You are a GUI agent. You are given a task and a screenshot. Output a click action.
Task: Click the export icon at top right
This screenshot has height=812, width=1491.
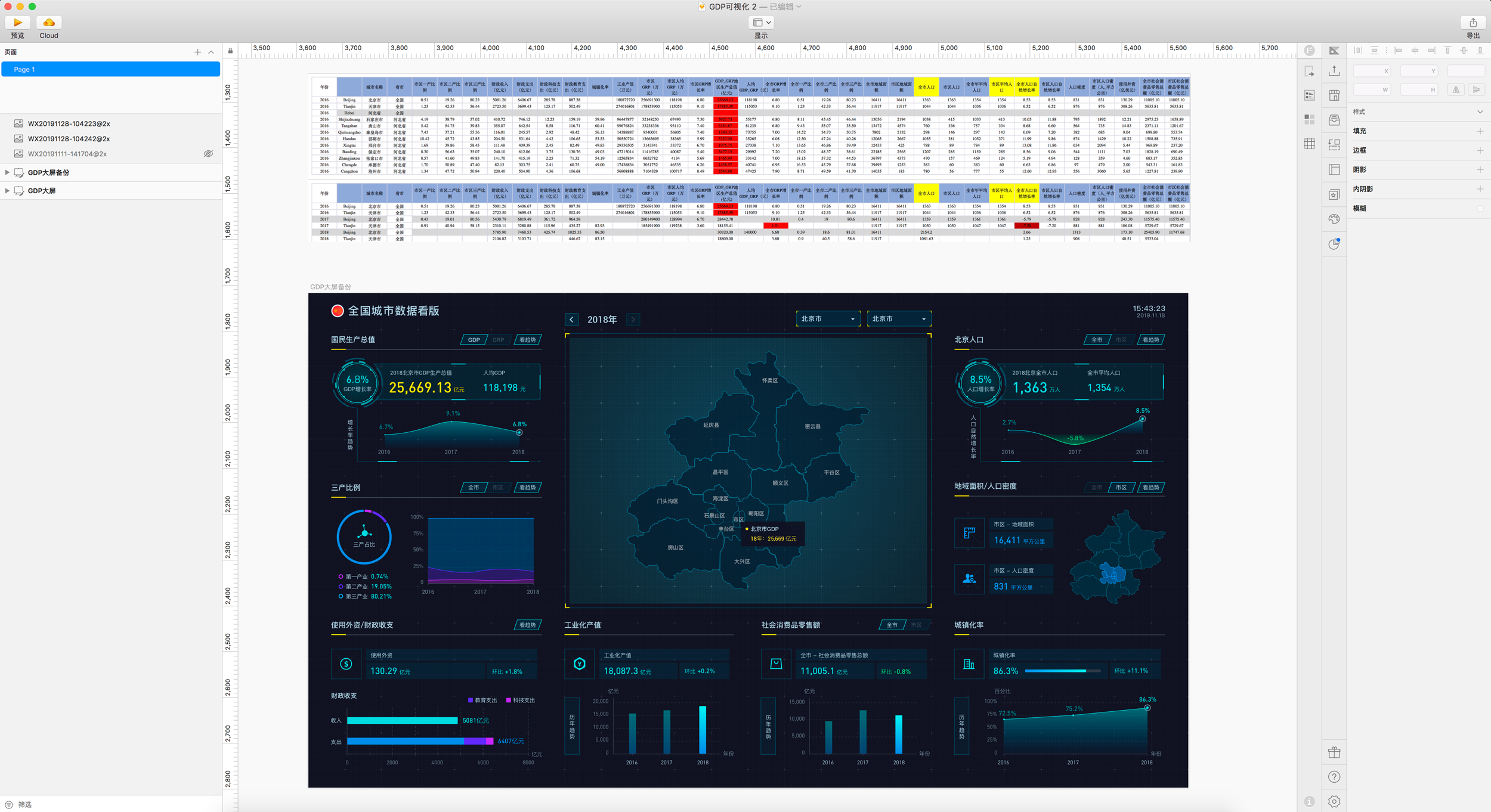click(x=1473, y=23)
